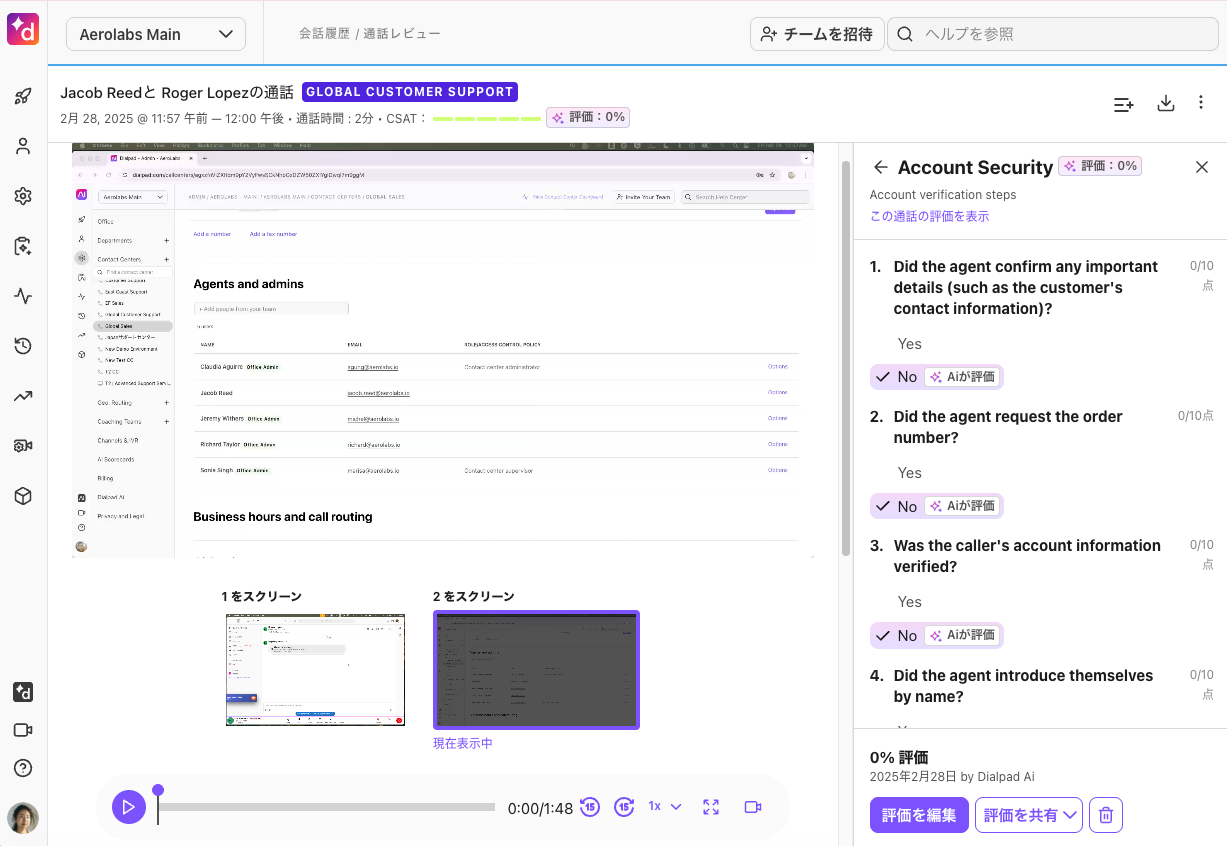Play the call recording
Screen dimensions: 1227x846
128,806
